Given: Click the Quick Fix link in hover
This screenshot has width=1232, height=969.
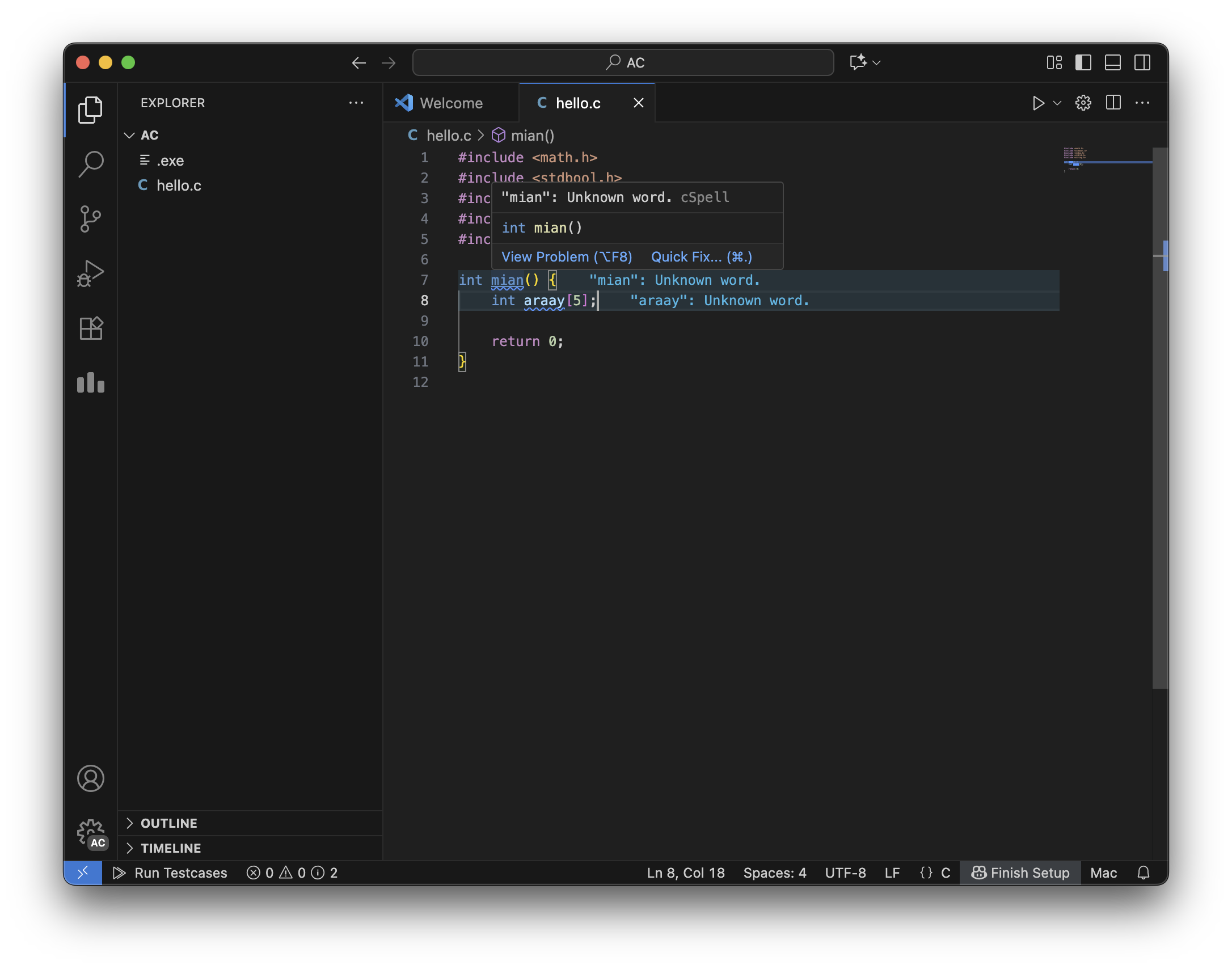Looking at the screenshot, I should click(x=701, y=257).
